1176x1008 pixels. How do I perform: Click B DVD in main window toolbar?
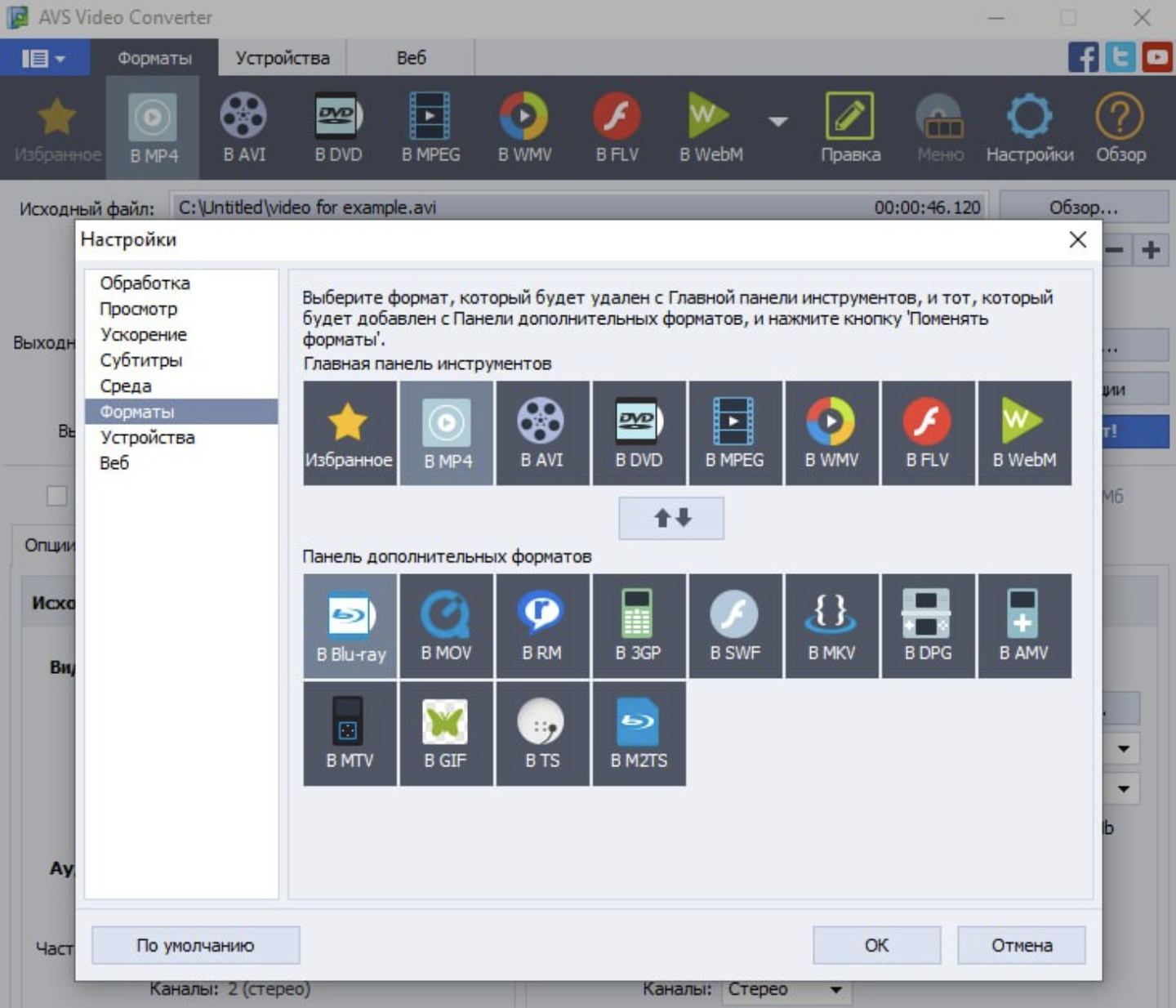pos(338,128)
